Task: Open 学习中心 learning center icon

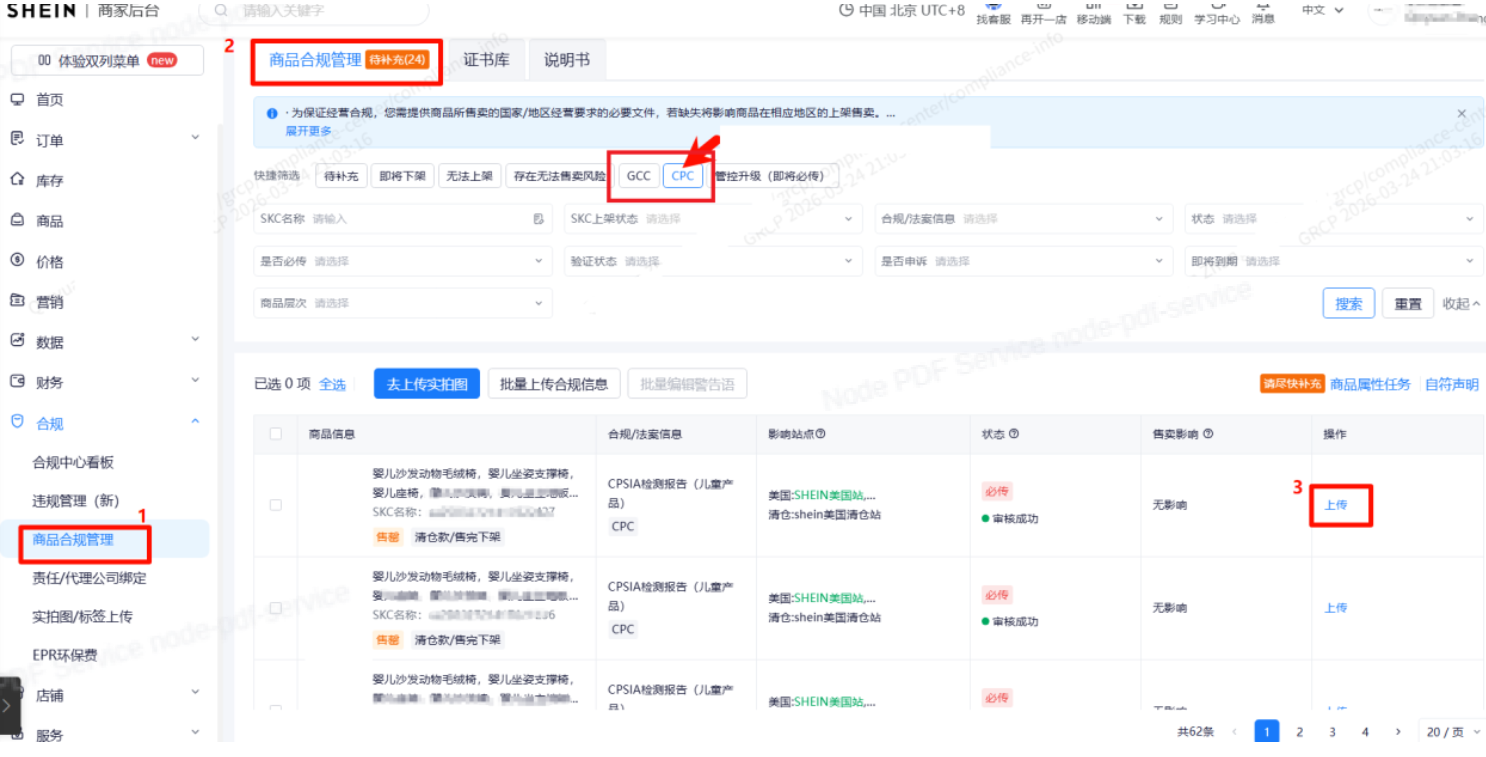Action: [x=1217, y=13]
